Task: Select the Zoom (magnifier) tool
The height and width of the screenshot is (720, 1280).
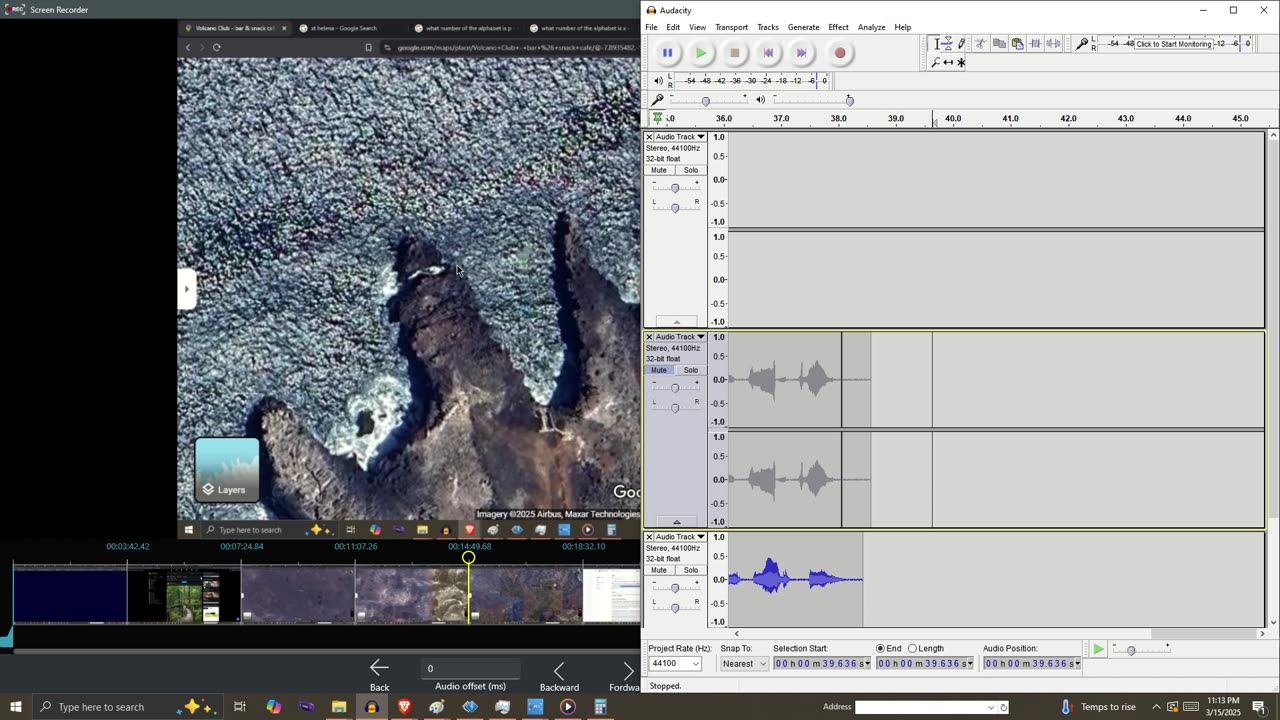Action: tap(936, 62)
